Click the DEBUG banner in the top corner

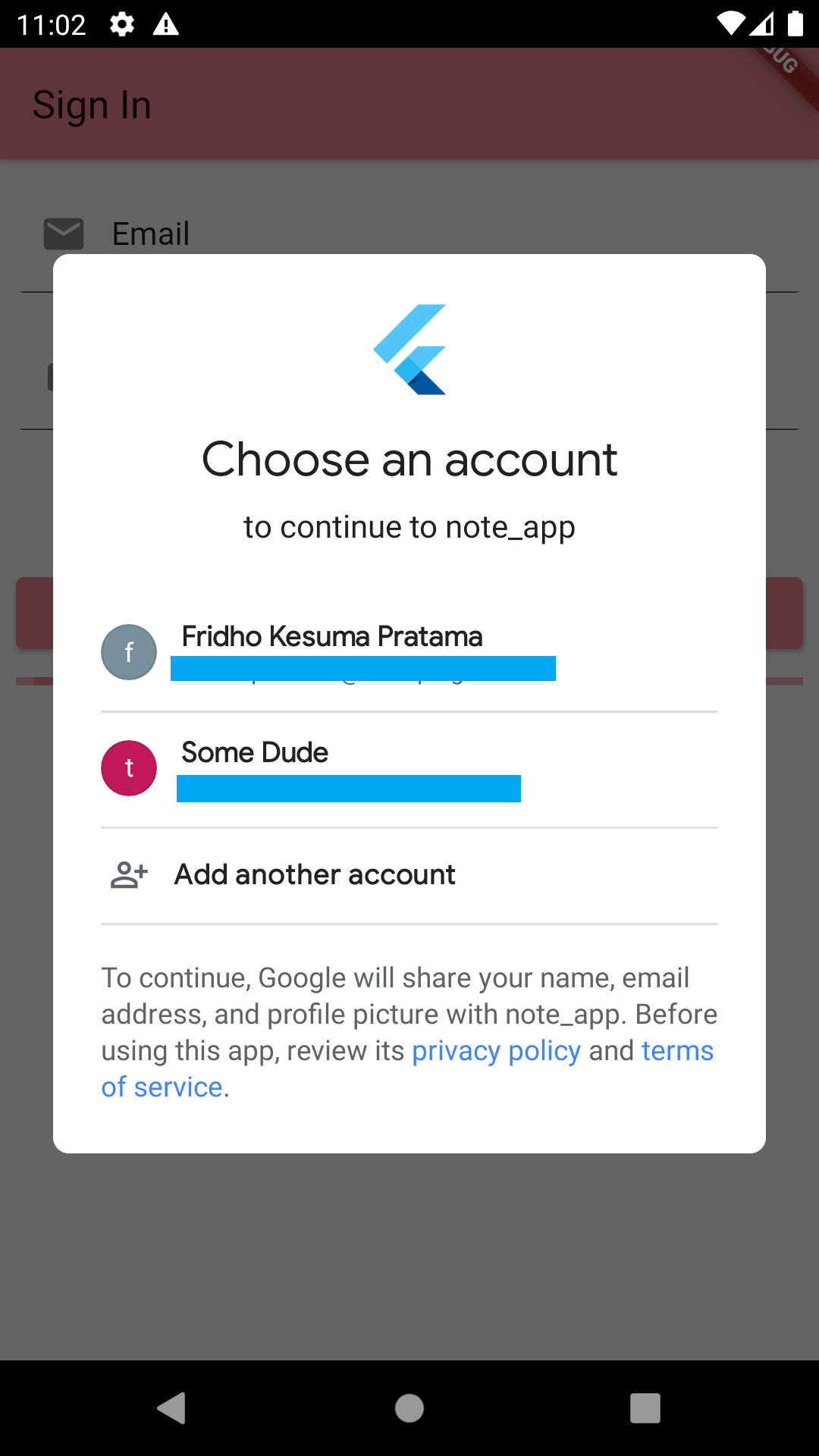pos(781,61)
